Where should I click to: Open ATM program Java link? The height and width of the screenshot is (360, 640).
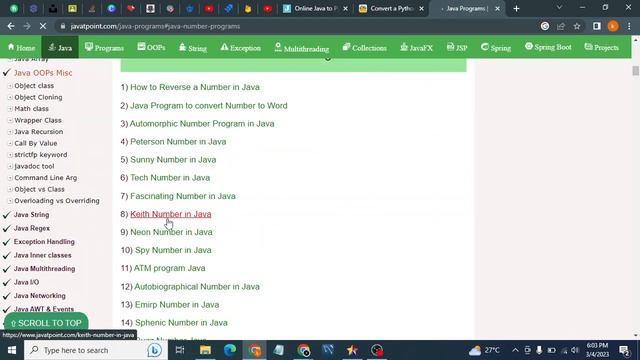pos(169,268)
